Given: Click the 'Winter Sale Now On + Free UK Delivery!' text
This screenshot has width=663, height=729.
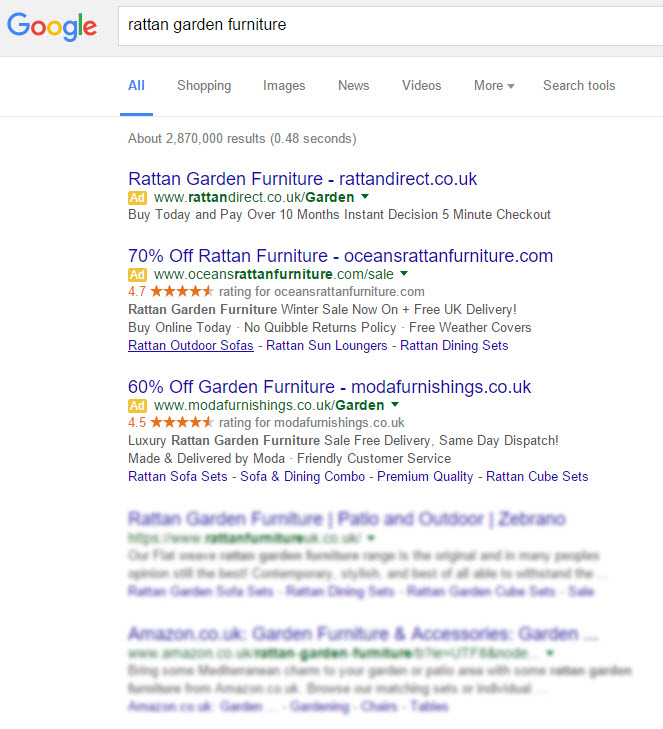Looking at the screenshot, I should coord(399,310).
